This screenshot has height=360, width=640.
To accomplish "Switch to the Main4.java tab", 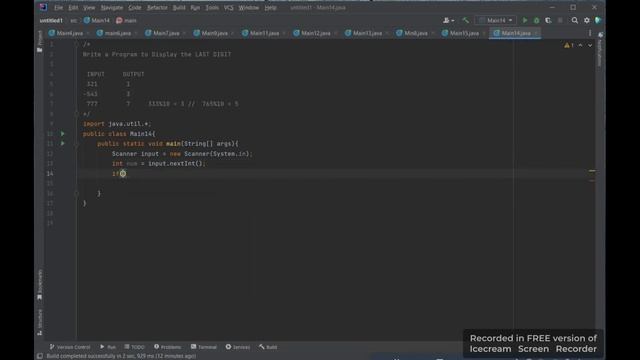I will [x=66, y=33].
